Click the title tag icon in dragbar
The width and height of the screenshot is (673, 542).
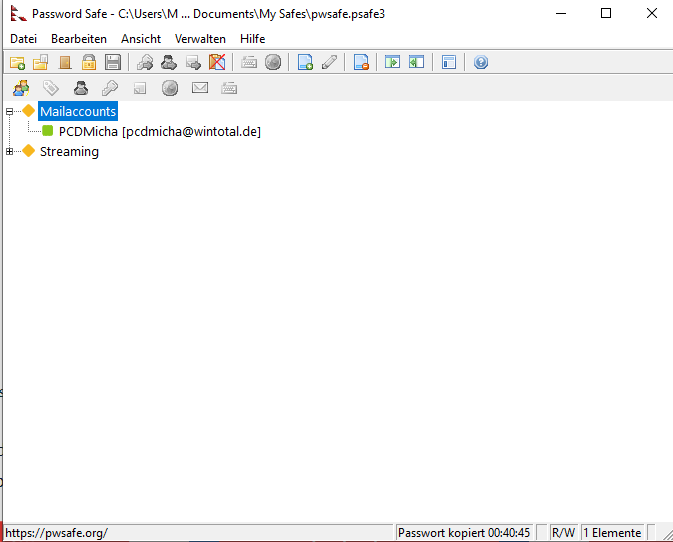51,88
